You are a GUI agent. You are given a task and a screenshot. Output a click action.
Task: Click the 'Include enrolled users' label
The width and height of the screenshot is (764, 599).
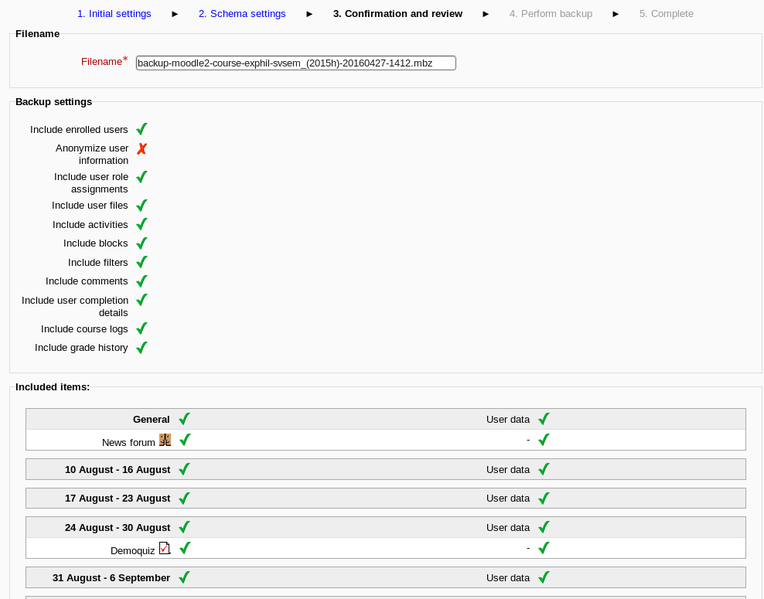[x=79, y=130]
